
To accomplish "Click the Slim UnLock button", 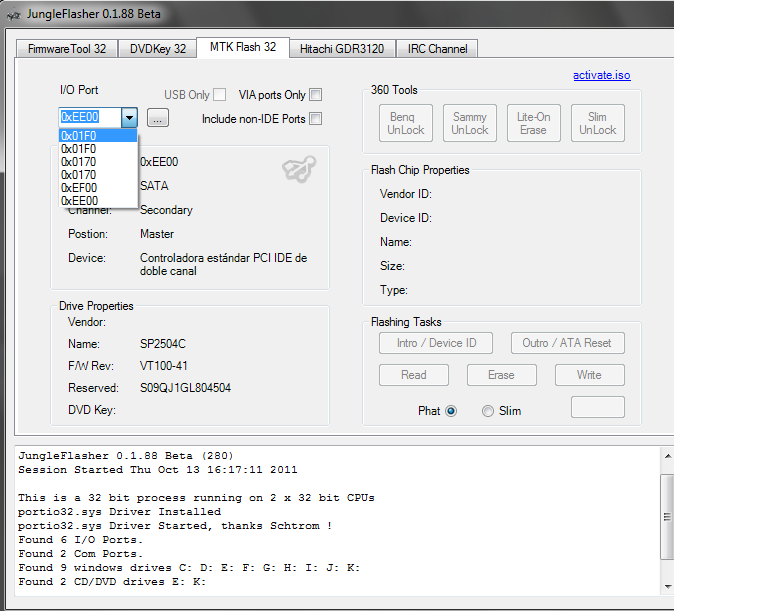I will pyautogui.click(x=598, y=123).
